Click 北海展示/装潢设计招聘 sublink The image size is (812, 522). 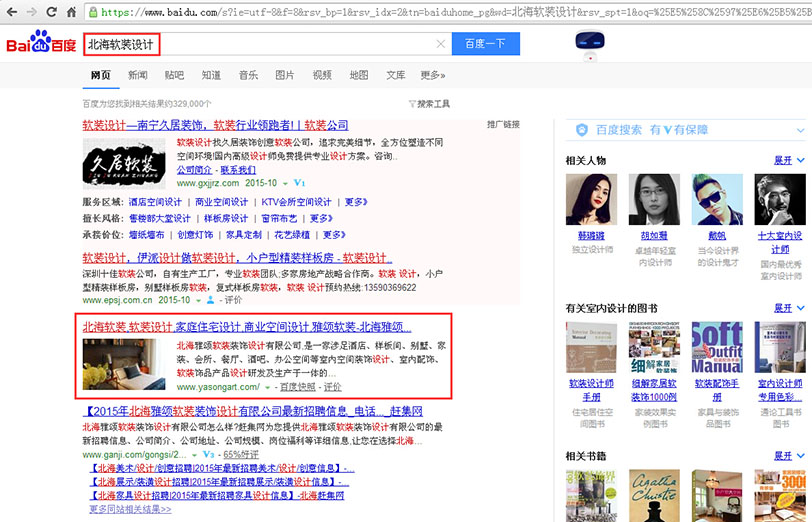click(x=219, y=482)
